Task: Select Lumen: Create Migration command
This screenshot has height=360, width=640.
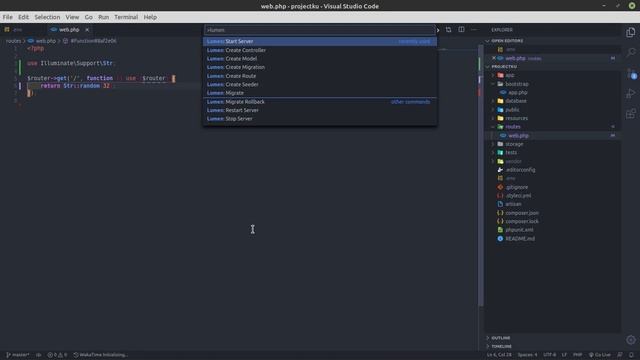Action: click(320, 67)
